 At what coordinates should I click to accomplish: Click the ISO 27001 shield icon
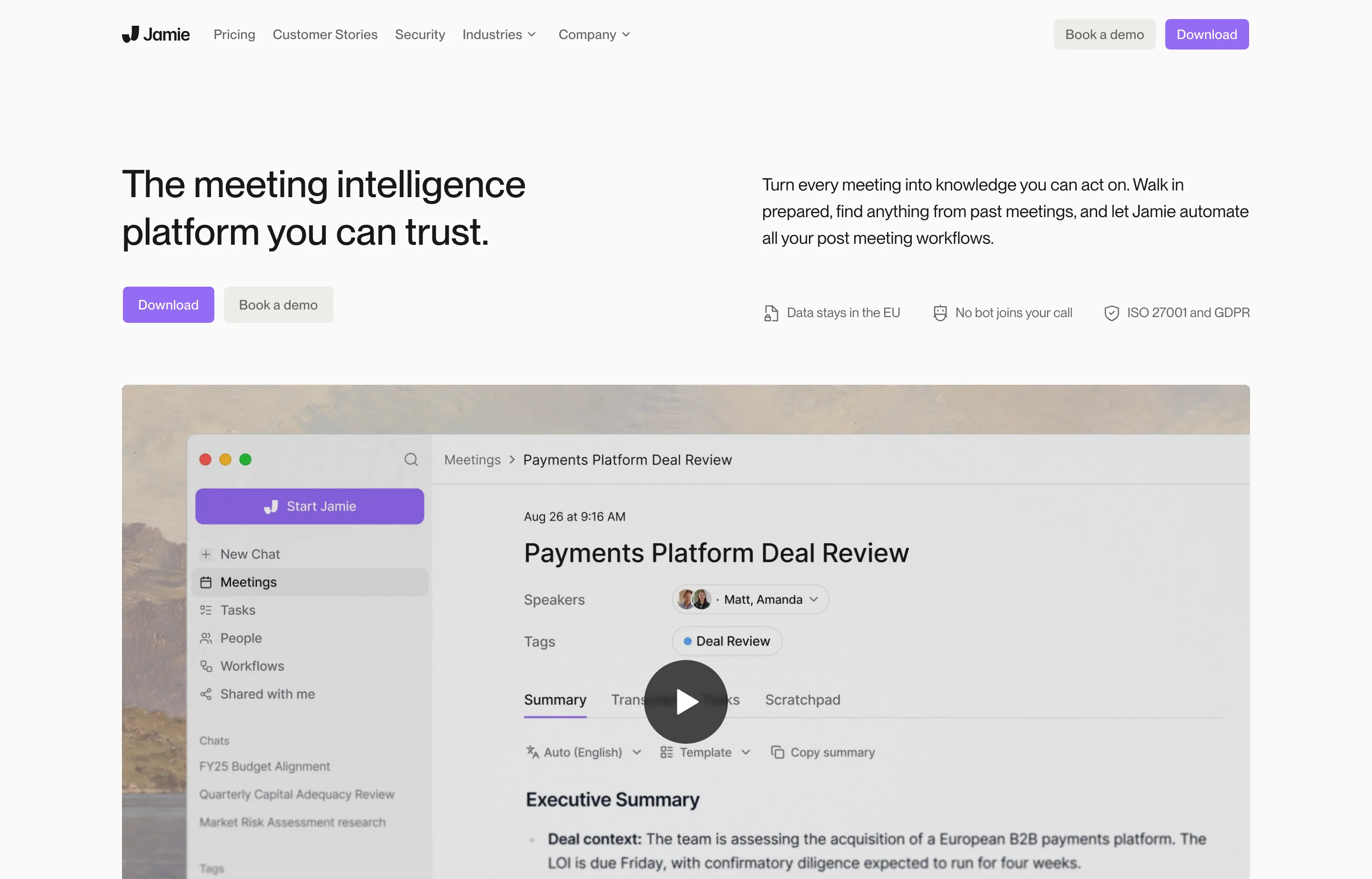tap(1111, 313)
